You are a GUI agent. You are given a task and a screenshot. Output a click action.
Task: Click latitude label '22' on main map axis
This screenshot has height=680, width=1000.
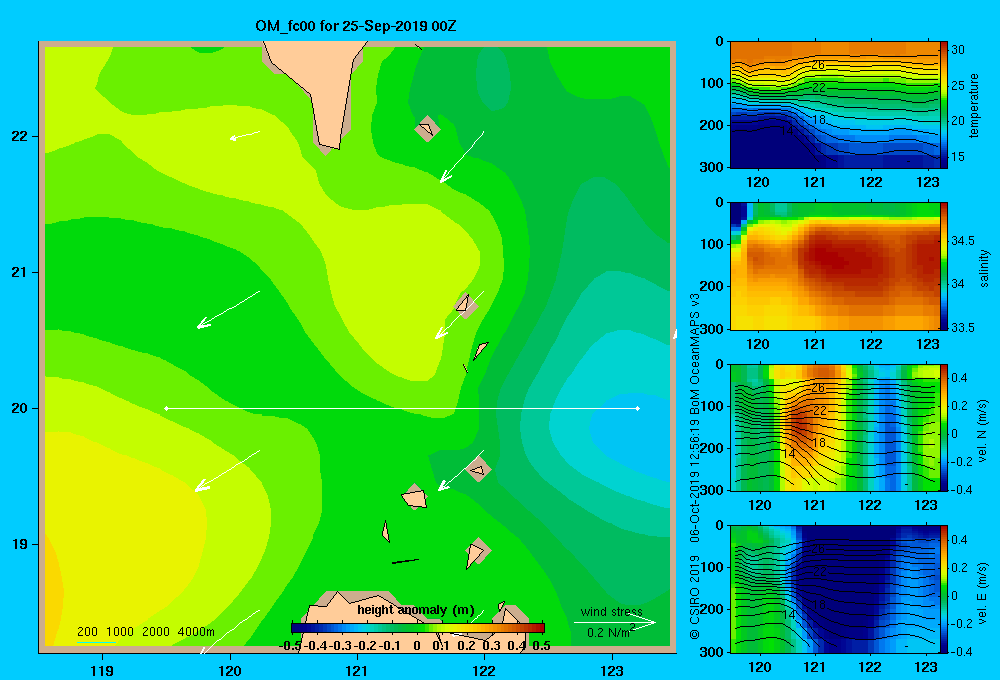(20, 136)
